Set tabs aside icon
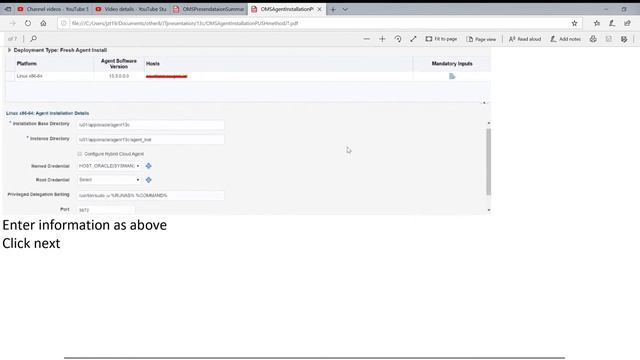 [8, 9]
